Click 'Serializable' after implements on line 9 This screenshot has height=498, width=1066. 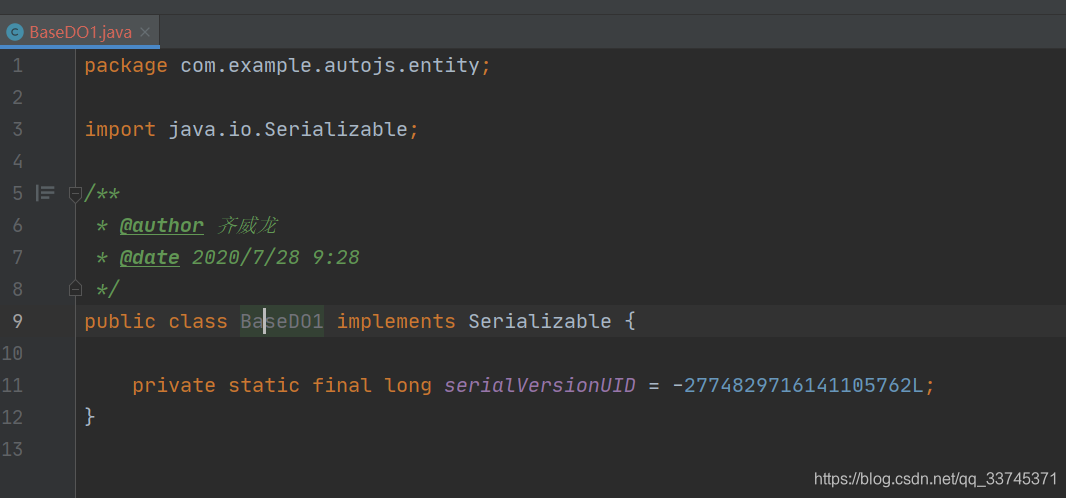click(x=540, y=321)
